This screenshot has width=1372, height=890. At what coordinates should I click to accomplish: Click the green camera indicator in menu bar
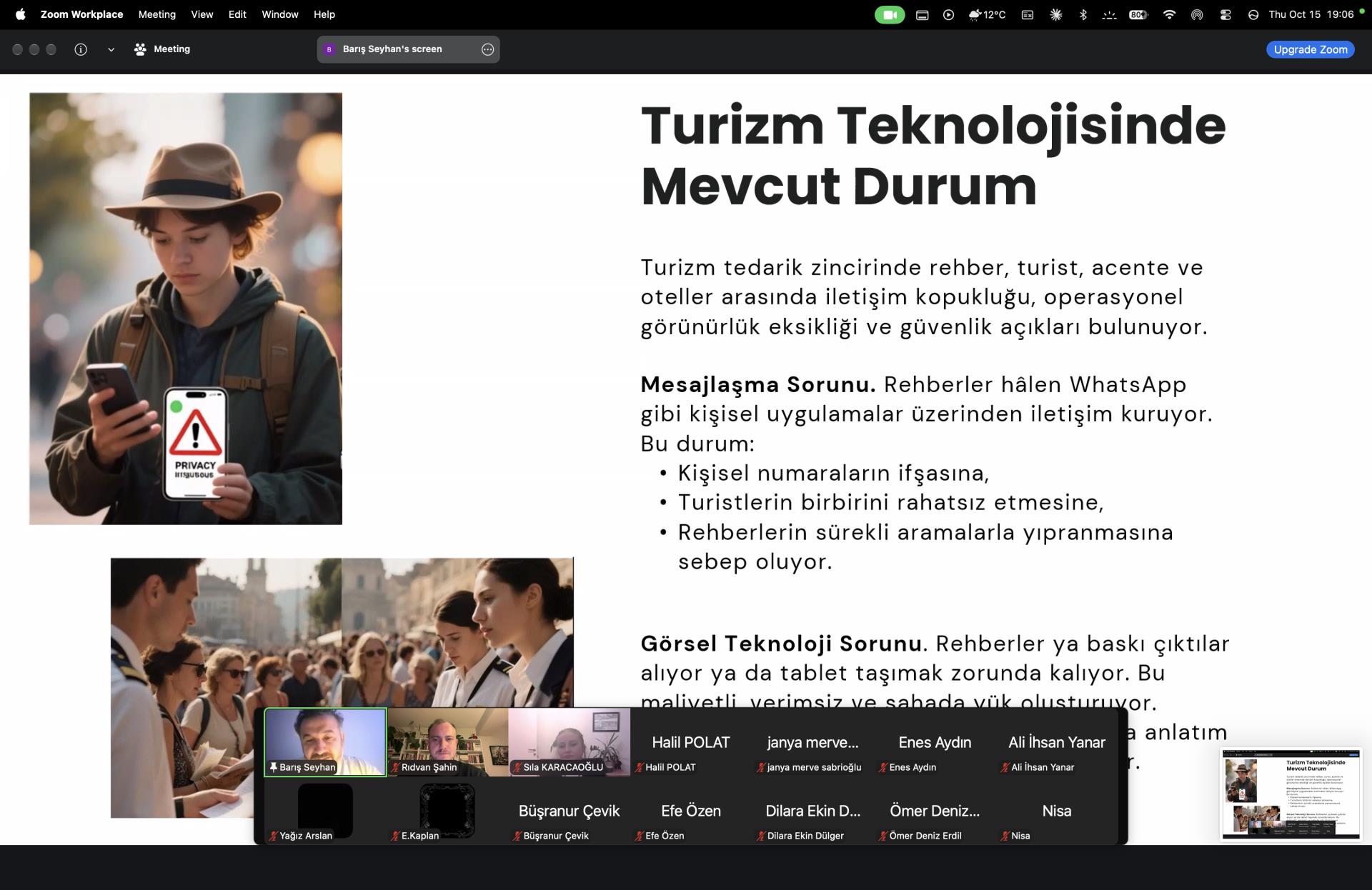tap(890, 14)
